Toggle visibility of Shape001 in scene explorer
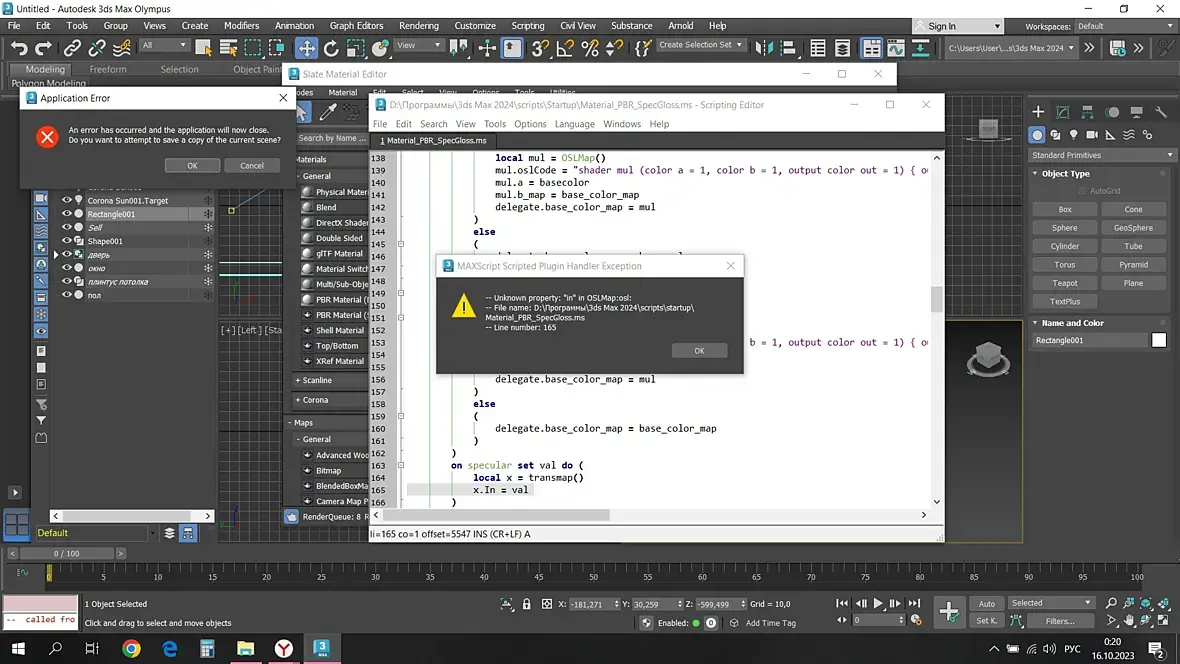The image size is (1180, 664). [67, 241]
